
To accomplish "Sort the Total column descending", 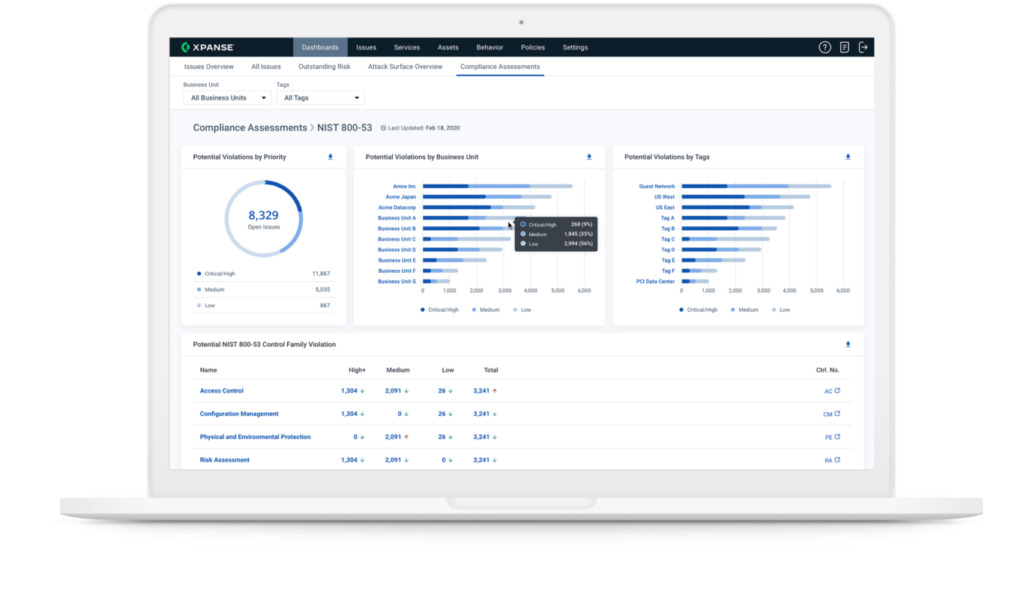I will (x=490, y=369).
